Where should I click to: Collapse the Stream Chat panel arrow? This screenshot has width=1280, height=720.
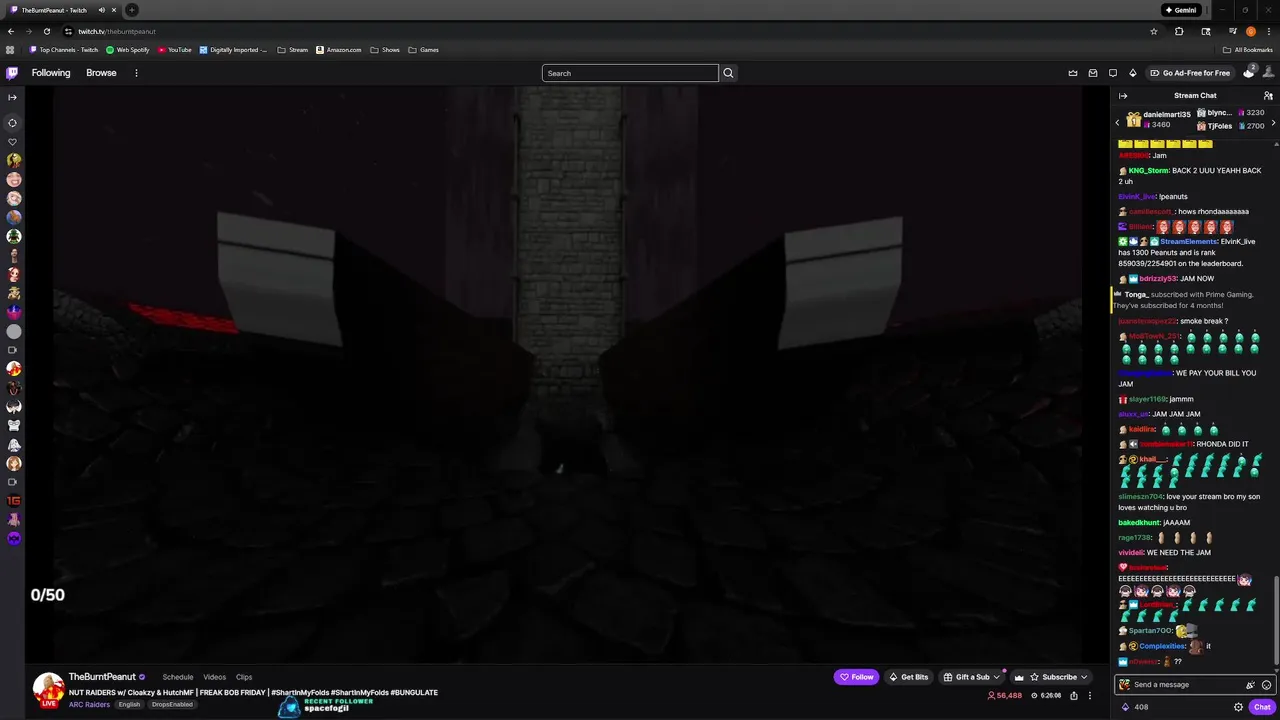coord(1123,96)
